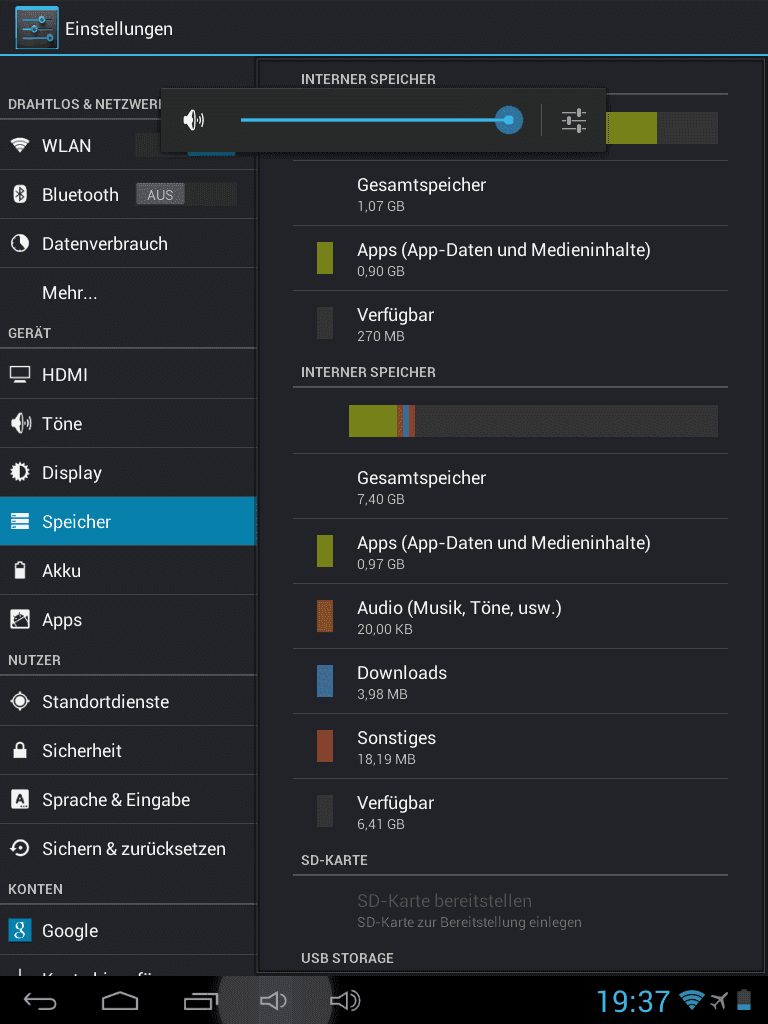
Task: Tap Sonstiges storage entry
Action: 510,746
